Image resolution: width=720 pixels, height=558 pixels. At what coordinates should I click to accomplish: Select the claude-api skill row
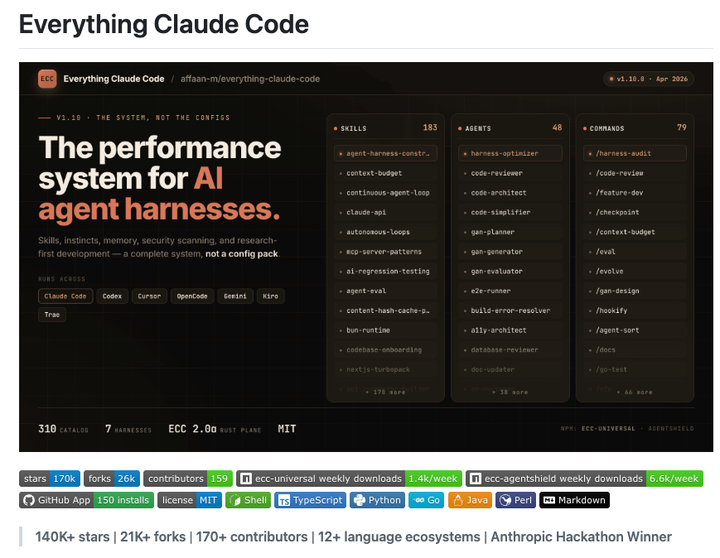tap(386, 213)
